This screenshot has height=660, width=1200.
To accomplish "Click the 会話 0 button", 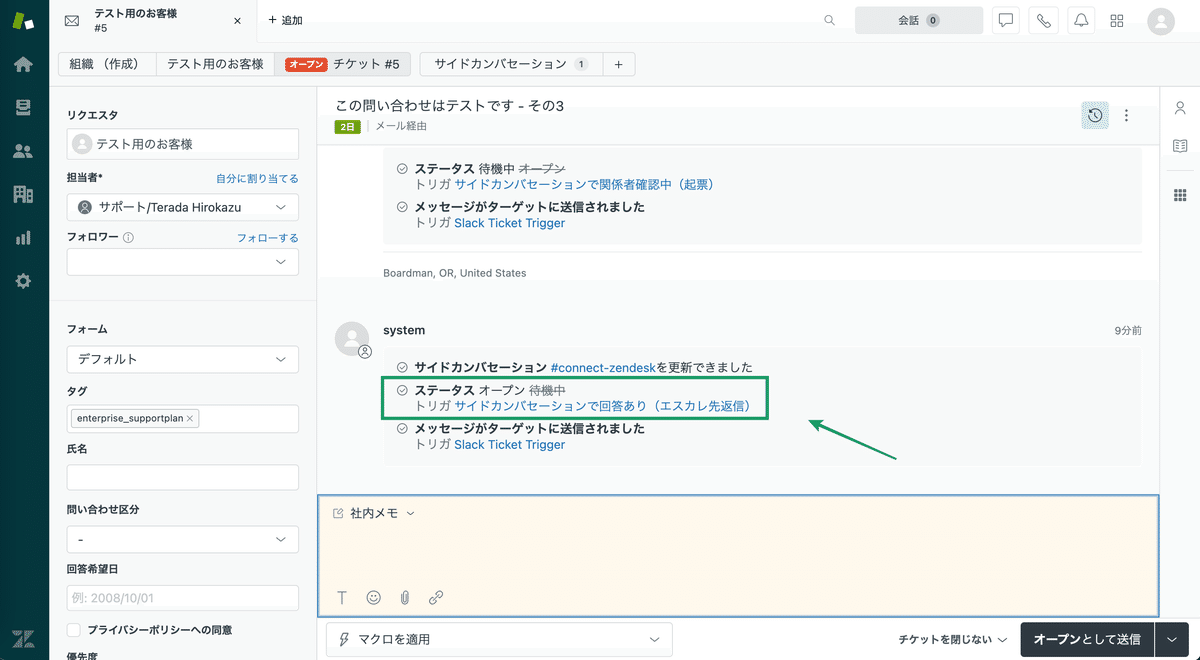I will coord(918,20).
